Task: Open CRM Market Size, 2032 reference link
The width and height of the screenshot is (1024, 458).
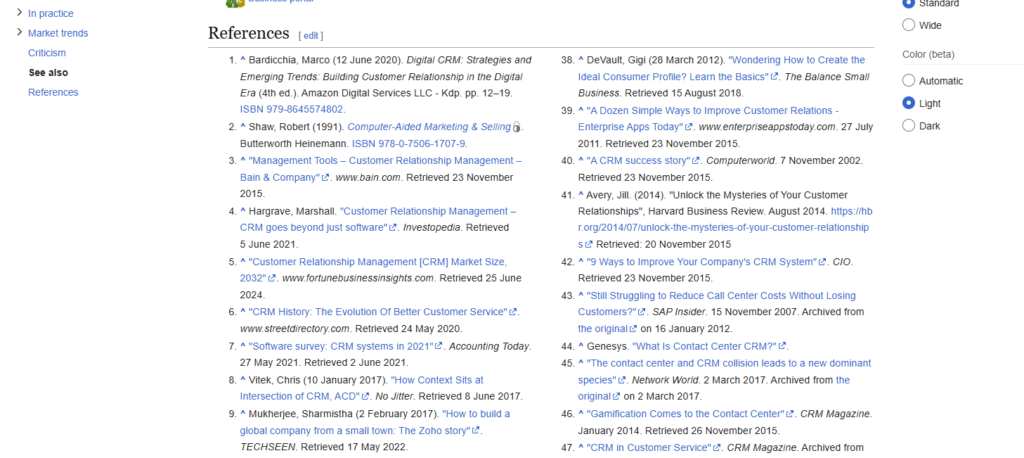Action: (374, 270)
